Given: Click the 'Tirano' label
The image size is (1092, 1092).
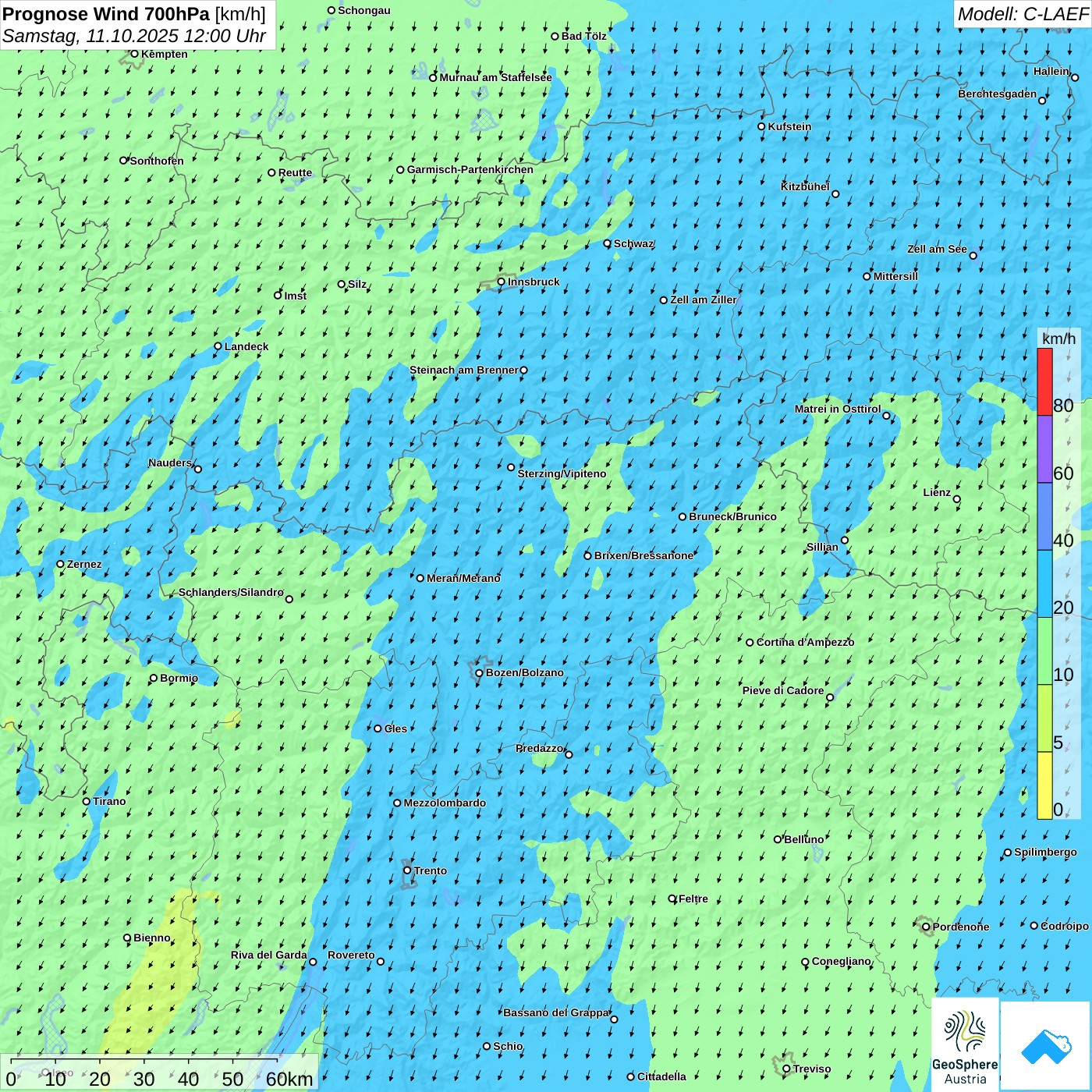Looking at the screenshot, I should pos(109,801).
